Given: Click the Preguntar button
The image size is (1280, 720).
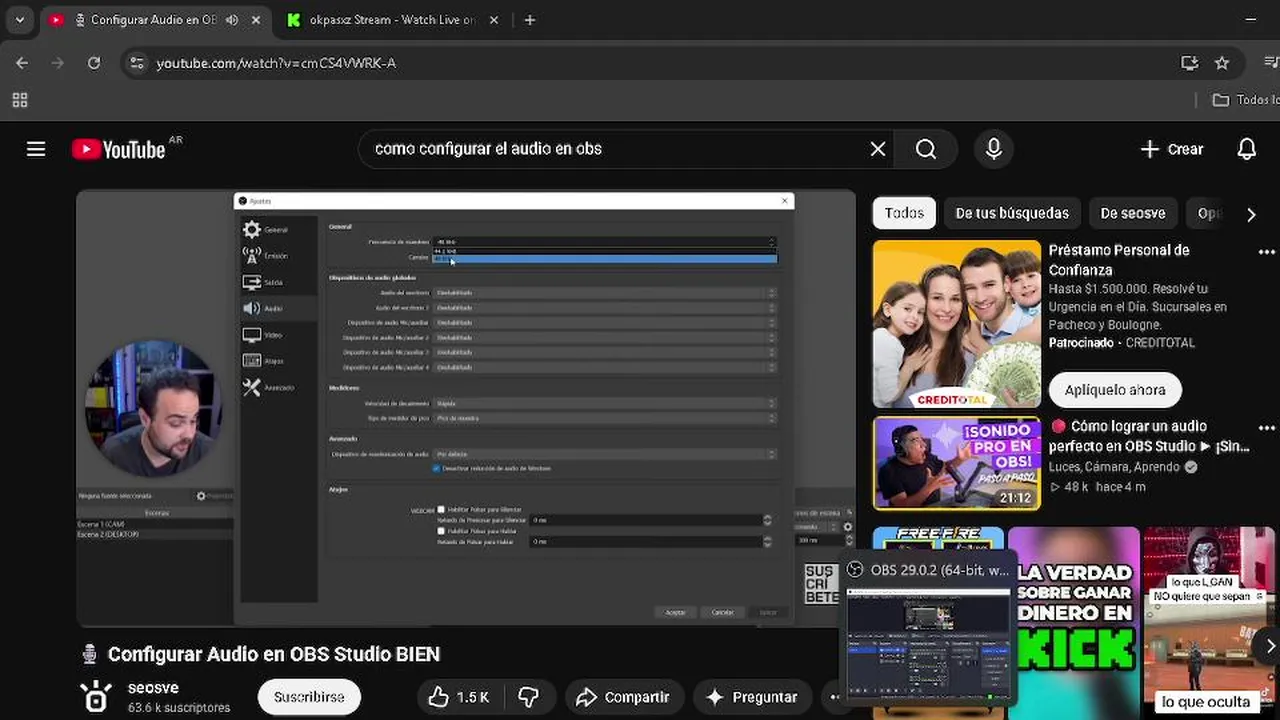Looking at the screenshot, I should tap(751, 697).
